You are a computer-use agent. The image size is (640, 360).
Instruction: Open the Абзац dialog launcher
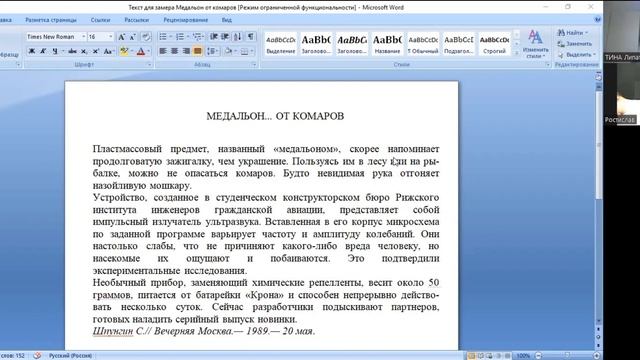(x=254, y=64)
